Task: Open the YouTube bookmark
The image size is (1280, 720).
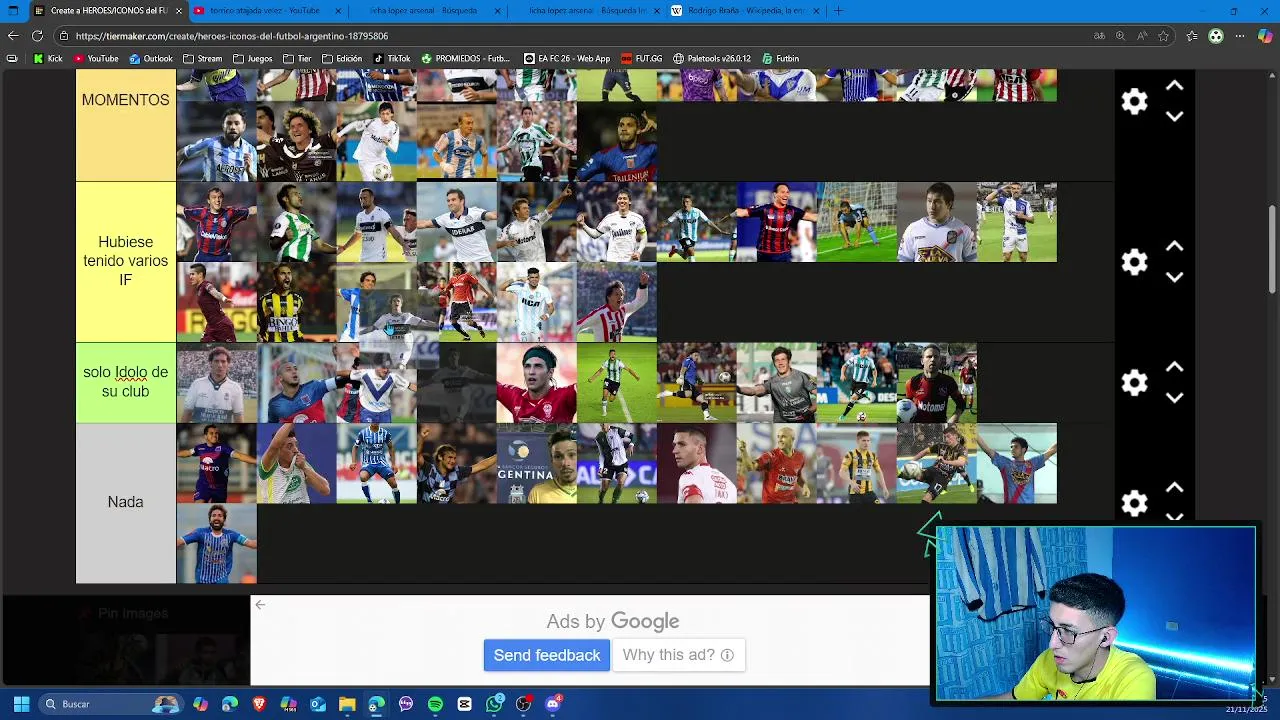Action: pos(95,59)
